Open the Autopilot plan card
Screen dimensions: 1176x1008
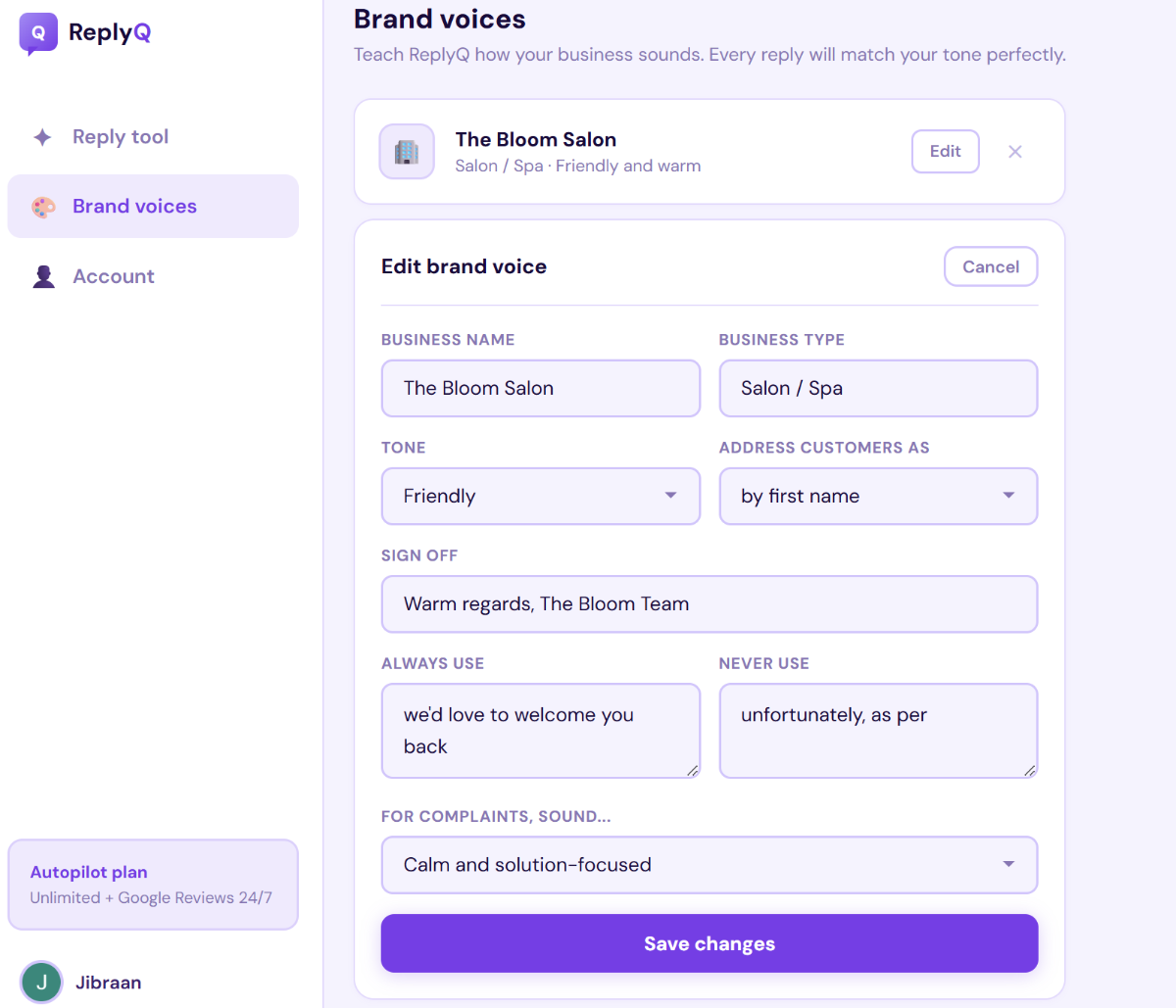point(153,885)
